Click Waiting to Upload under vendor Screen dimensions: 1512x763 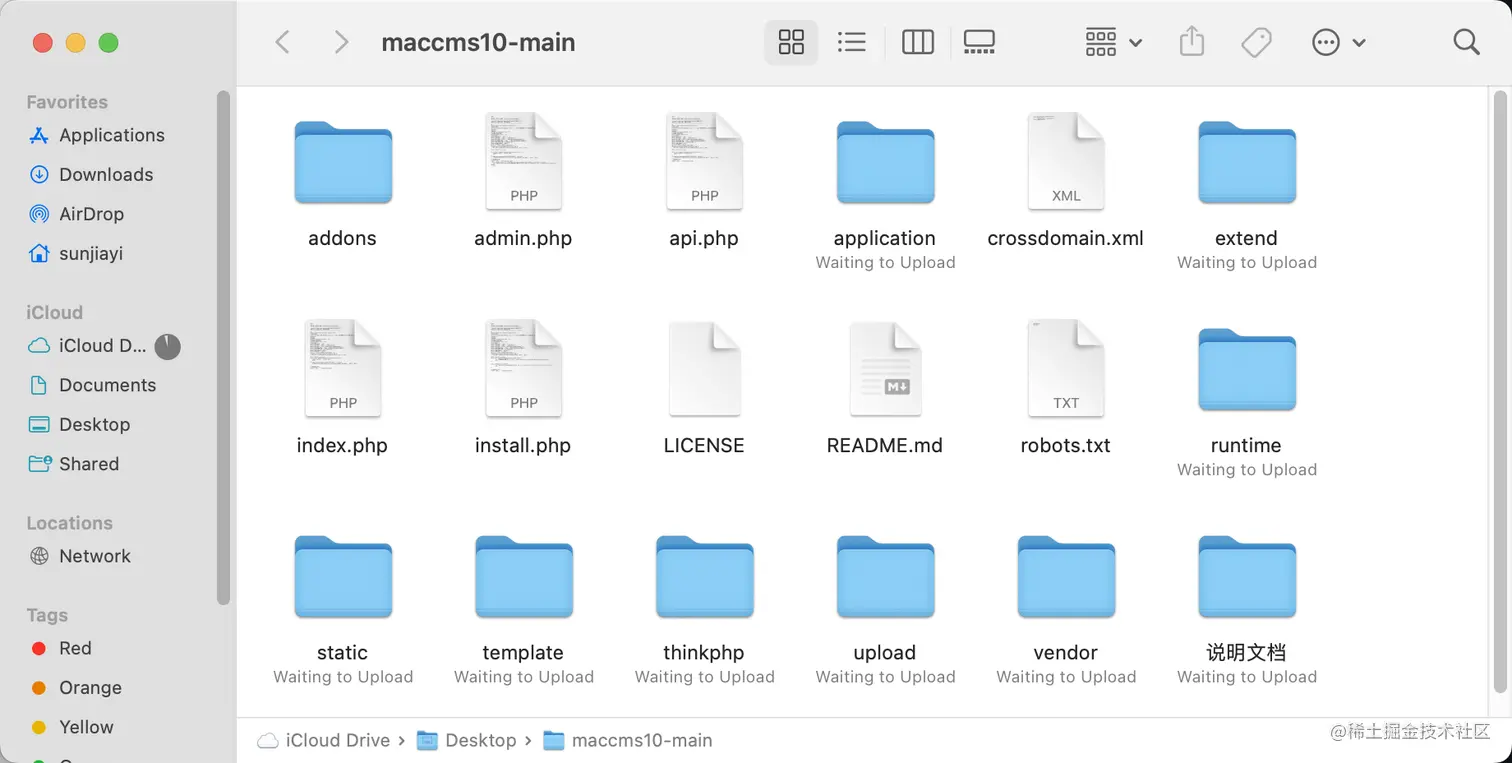point(1066,677)
